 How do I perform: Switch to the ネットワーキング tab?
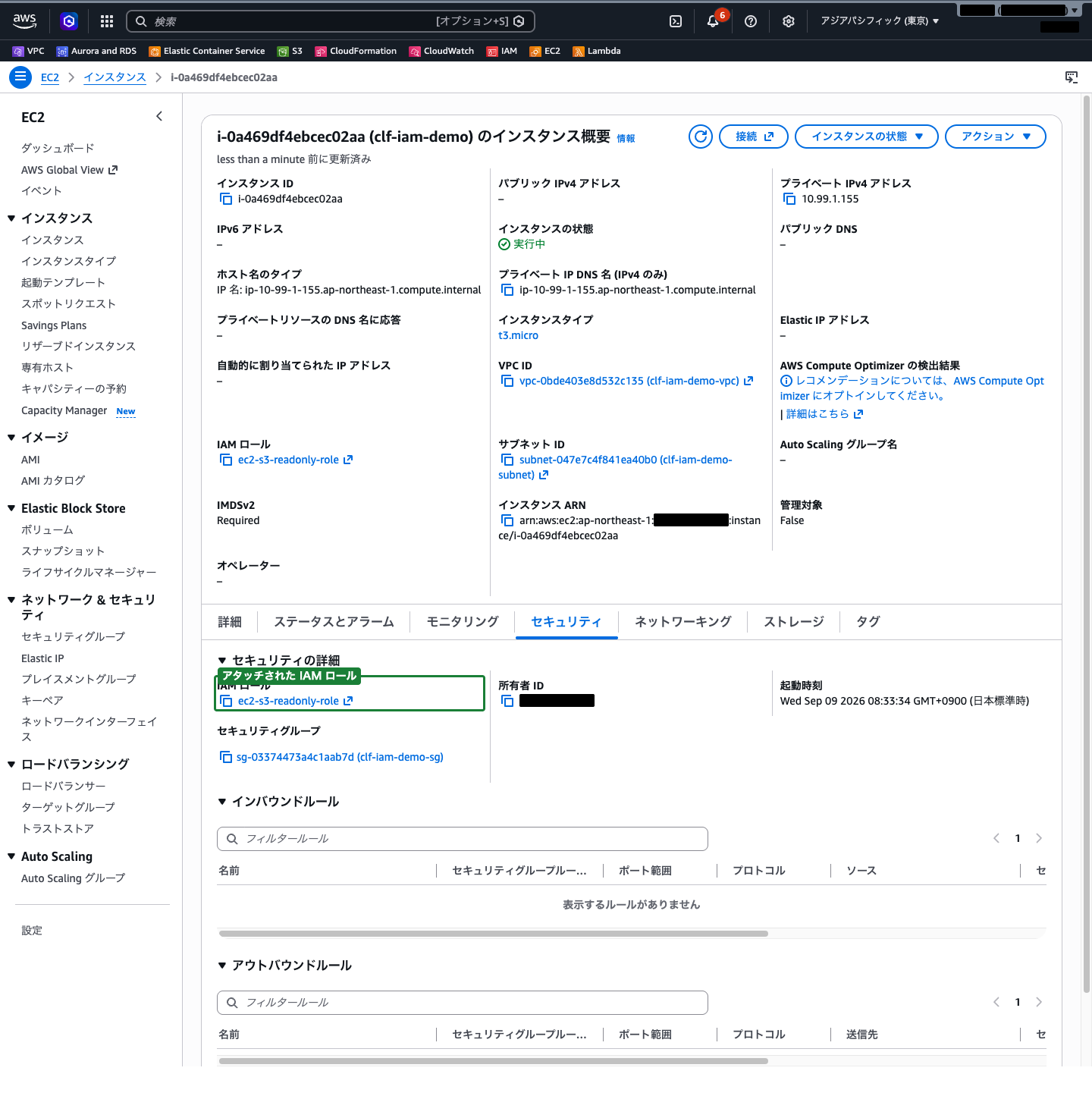click(683, 622)
